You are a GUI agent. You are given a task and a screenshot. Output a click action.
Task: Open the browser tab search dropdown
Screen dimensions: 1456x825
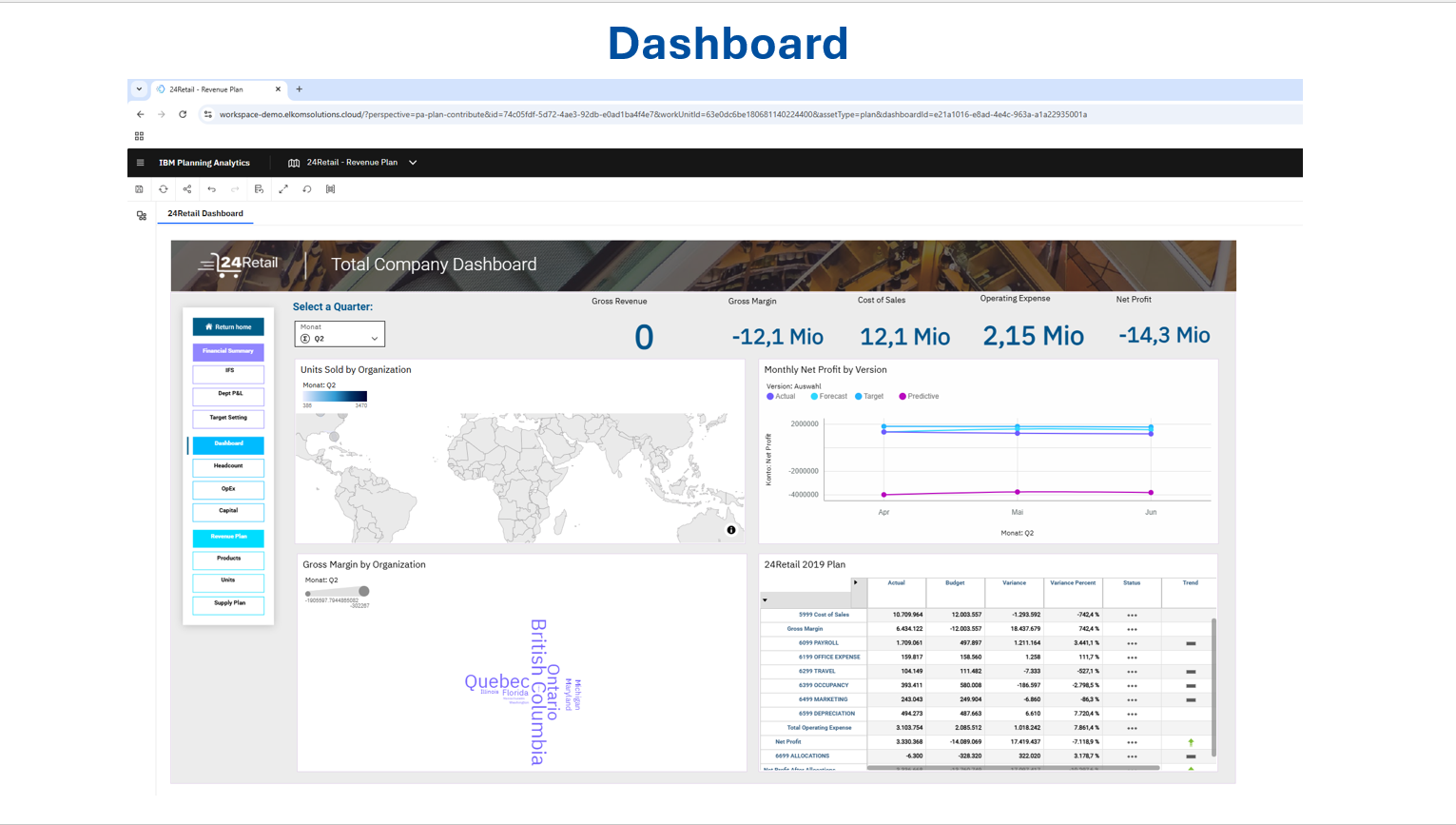pyautogui.click(x=139, y=89)
